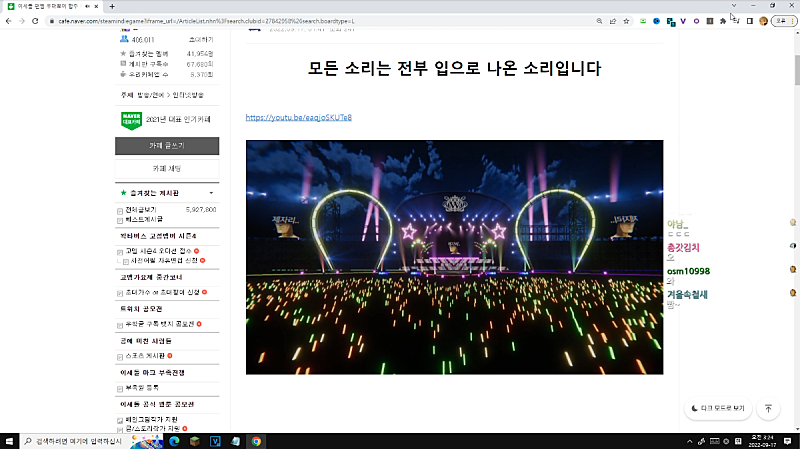Open the 전체글보기 board
Viewport: 800px width, 449px height.
143,210
